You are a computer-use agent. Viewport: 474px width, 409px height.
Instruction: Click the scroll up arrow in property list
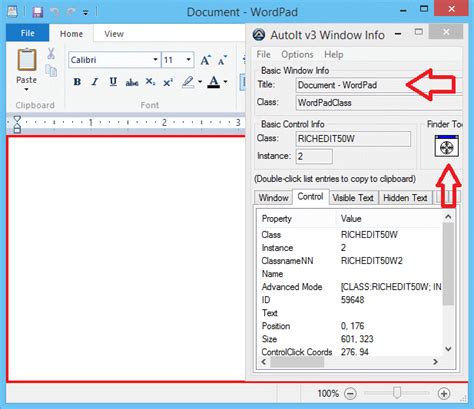(448, 217)
